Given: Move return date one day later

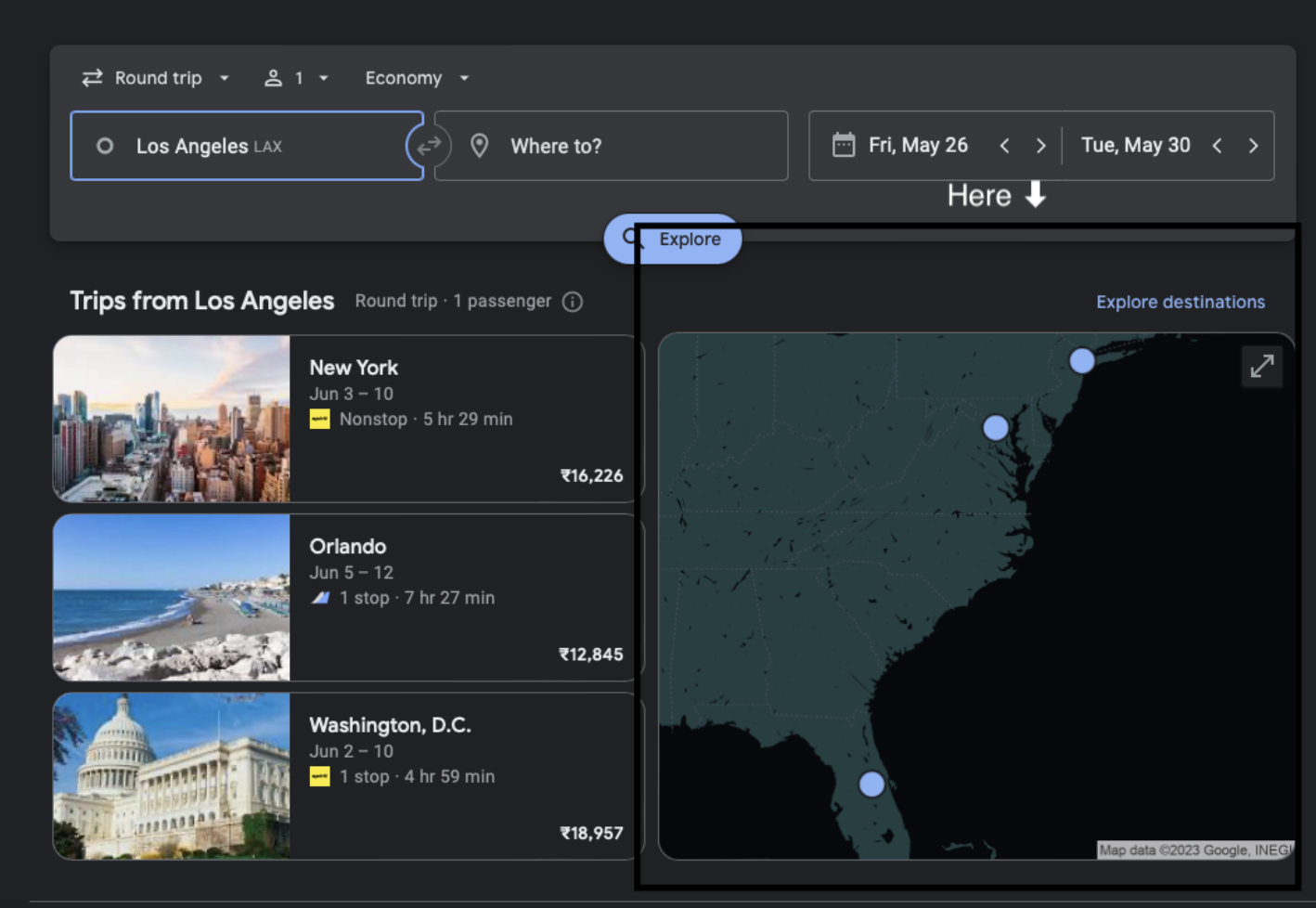Looking at the screenshot, I should (1253, 146).
